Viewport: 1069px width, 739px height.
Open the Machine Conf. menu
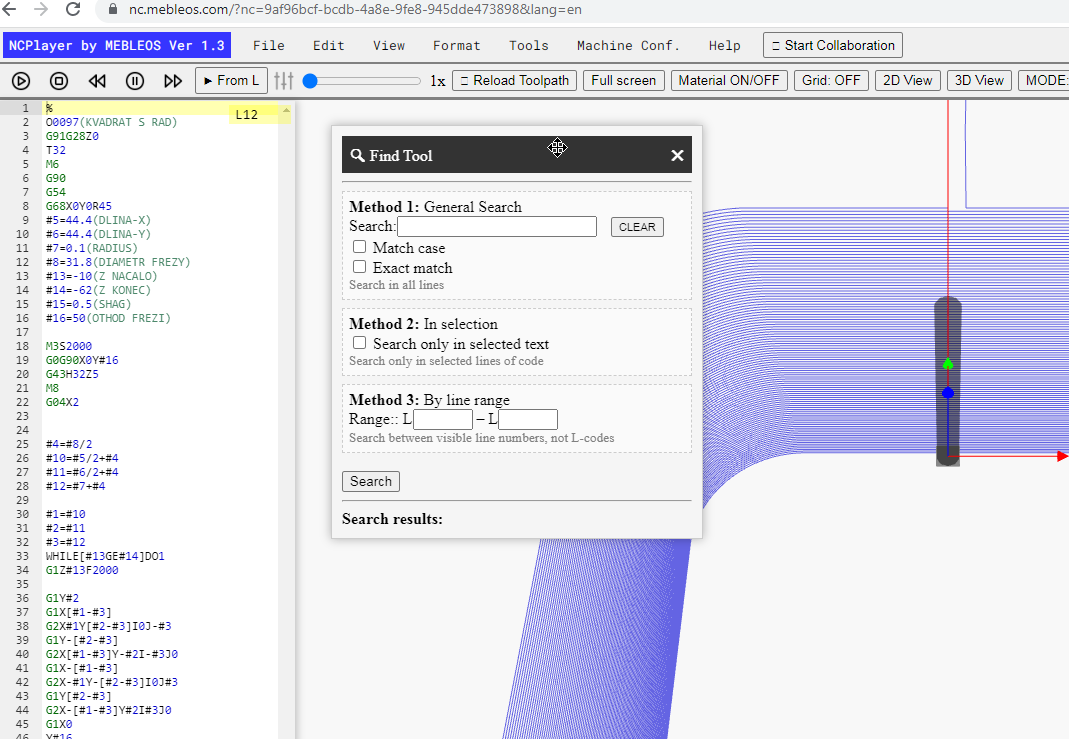(628, 46)
